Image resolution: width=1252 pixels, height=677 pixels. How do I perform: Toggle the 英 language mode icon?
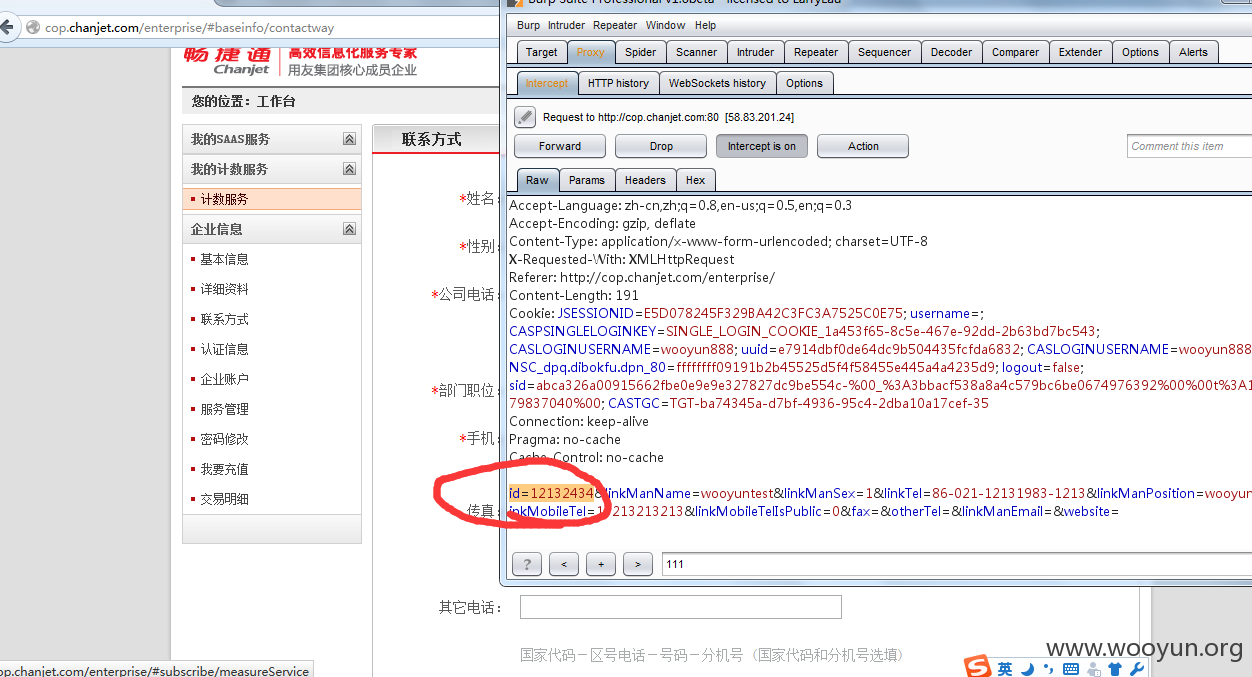tap(1005, 668)
